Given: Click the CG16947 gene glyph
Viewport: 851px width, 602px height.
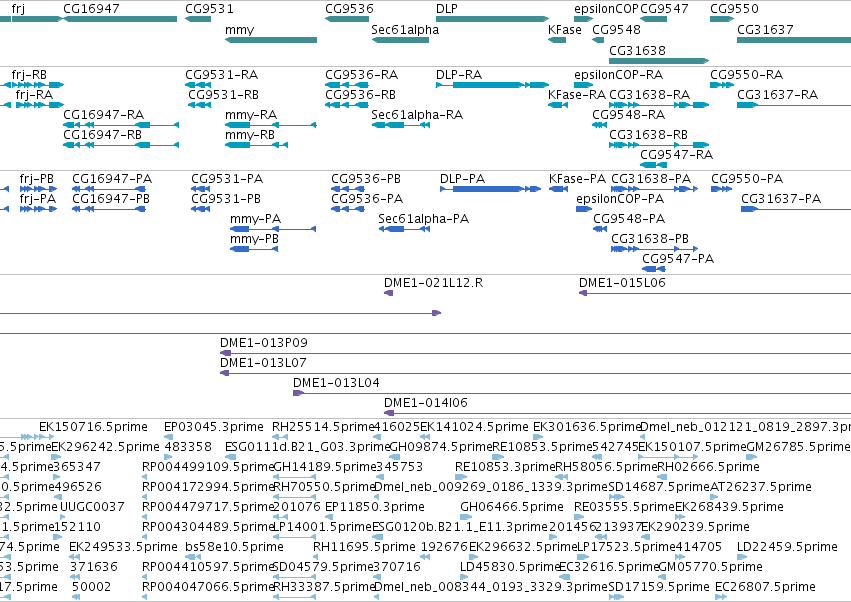Looking at the screenshot, I should tap(120, 19).
